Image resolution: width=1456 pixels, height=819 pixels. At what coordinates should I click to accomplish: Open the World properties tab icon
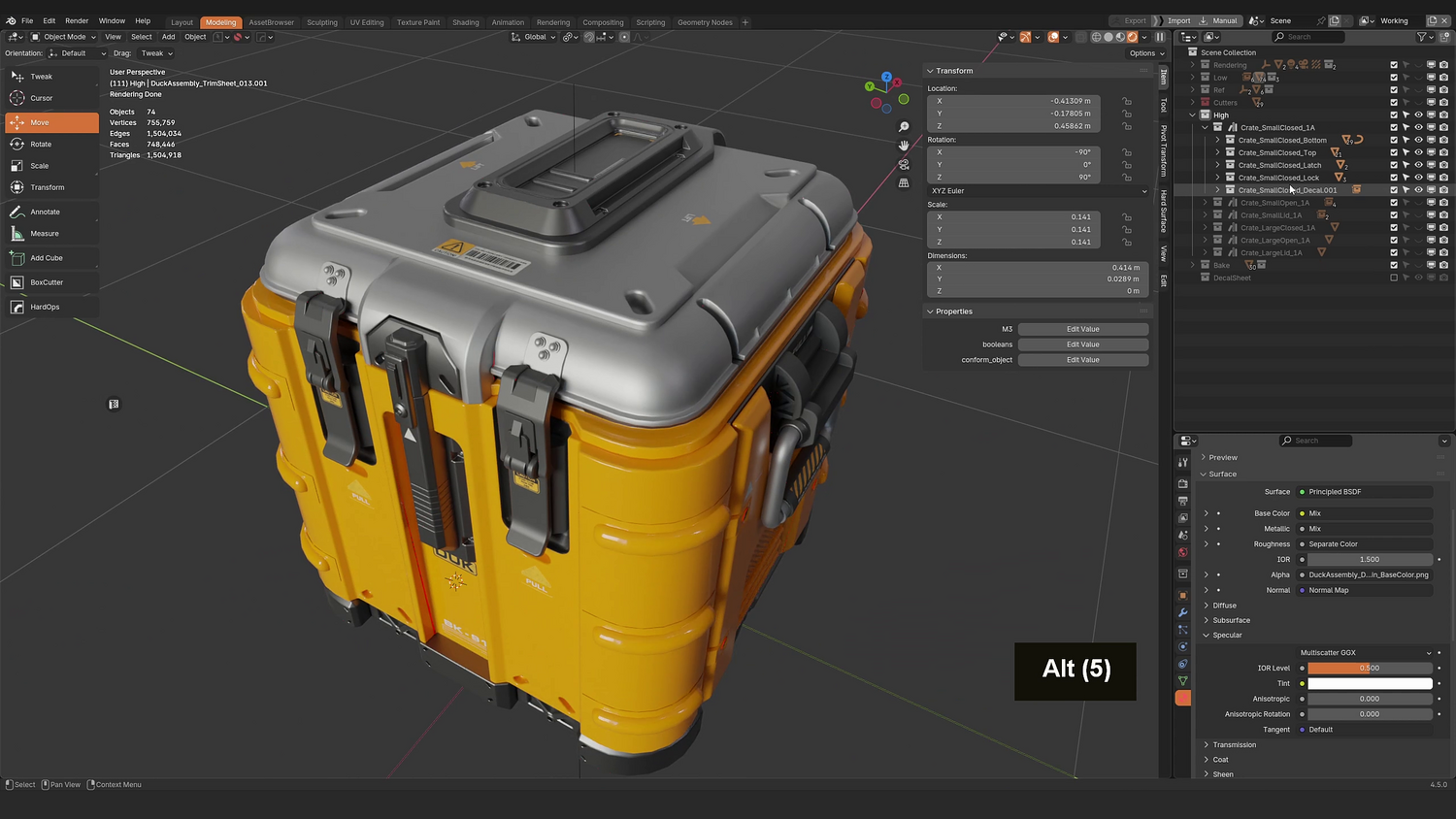pos(1182,552)
